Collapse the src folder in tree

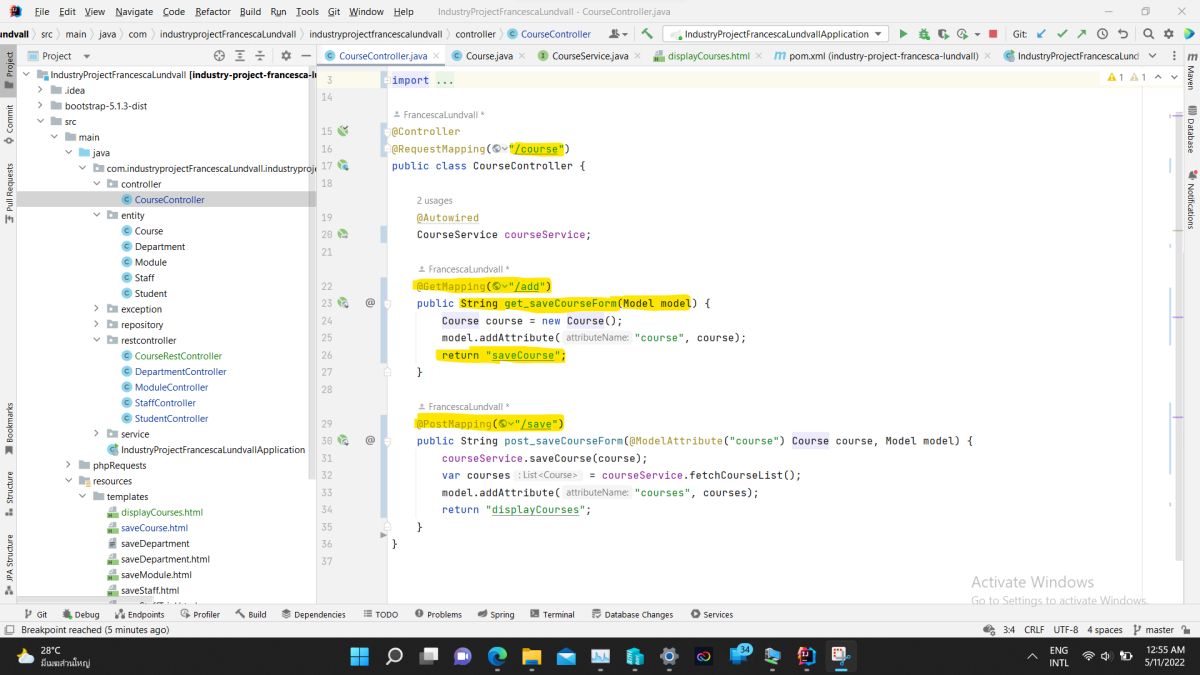click(x=40, y=121)
